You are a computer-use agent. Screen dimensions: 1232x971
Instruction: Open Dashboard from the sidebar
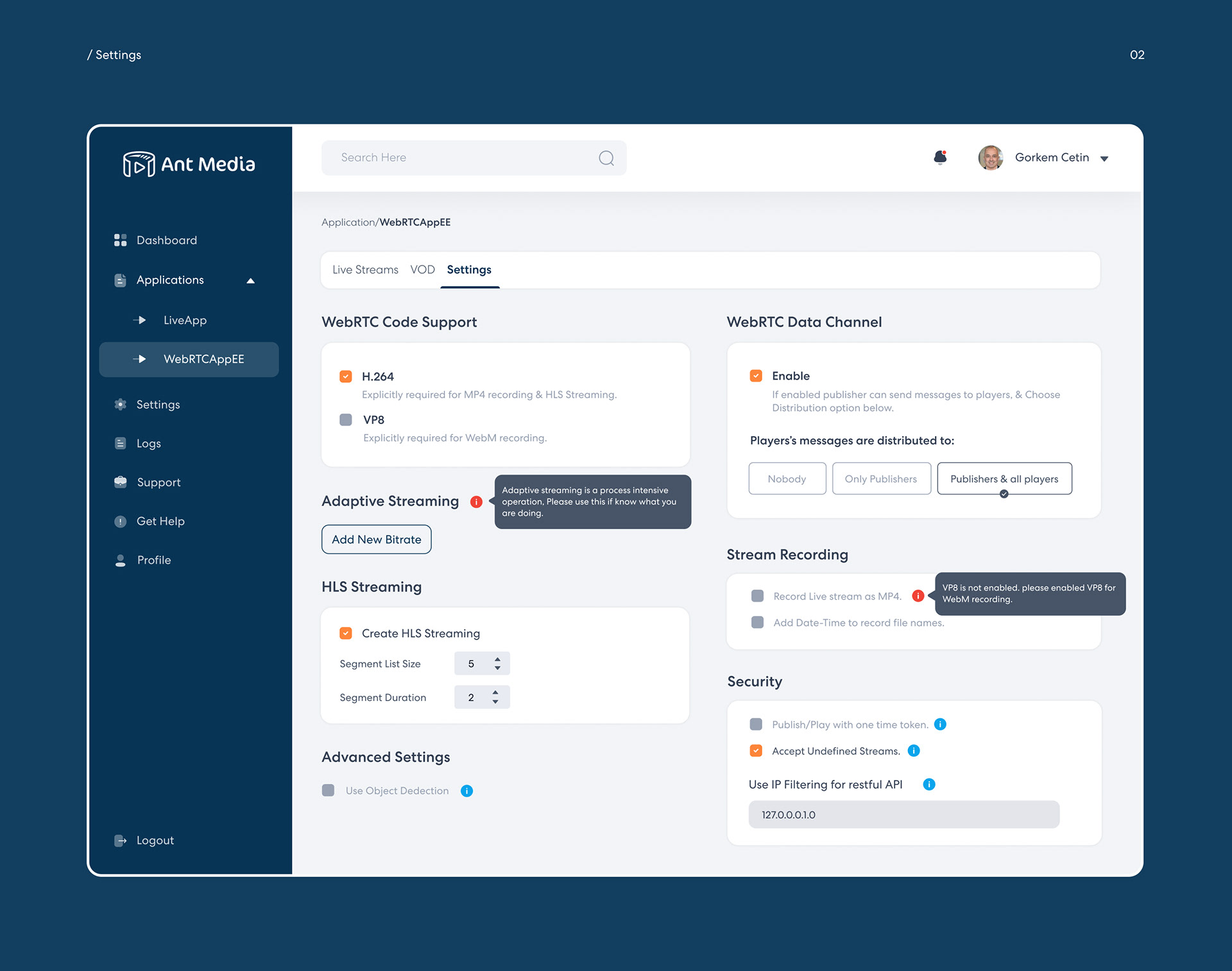166,240
